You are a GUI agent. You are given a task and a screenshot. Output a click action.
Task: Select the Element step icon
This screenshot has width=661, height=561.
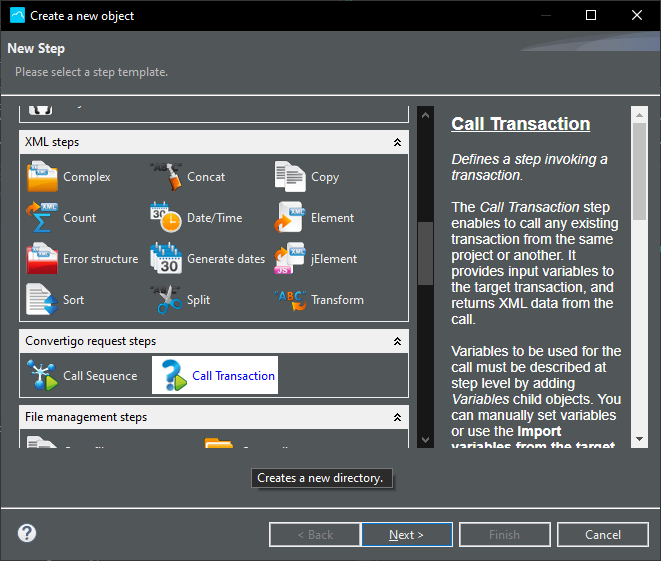tap(290, 217)
